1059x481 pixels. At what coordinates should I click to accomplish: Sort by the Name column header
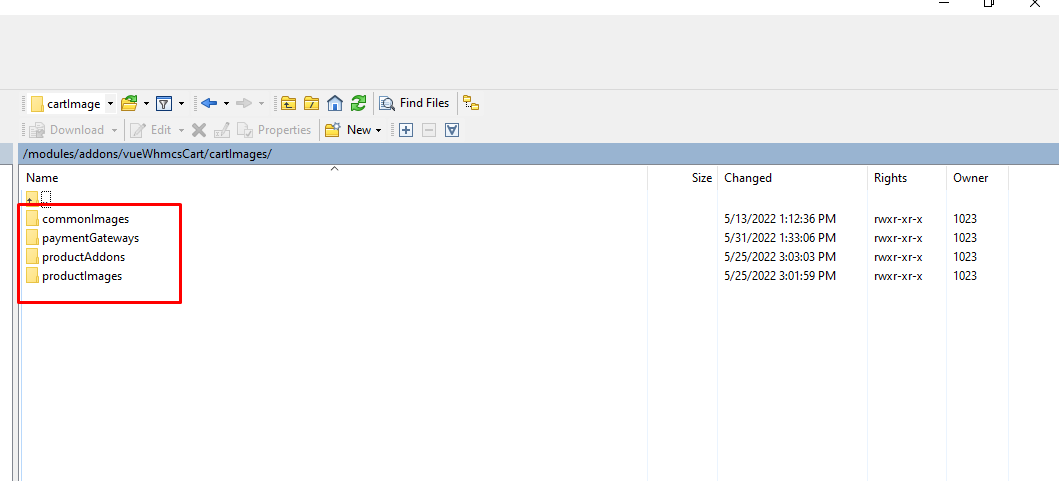(42, 178)
